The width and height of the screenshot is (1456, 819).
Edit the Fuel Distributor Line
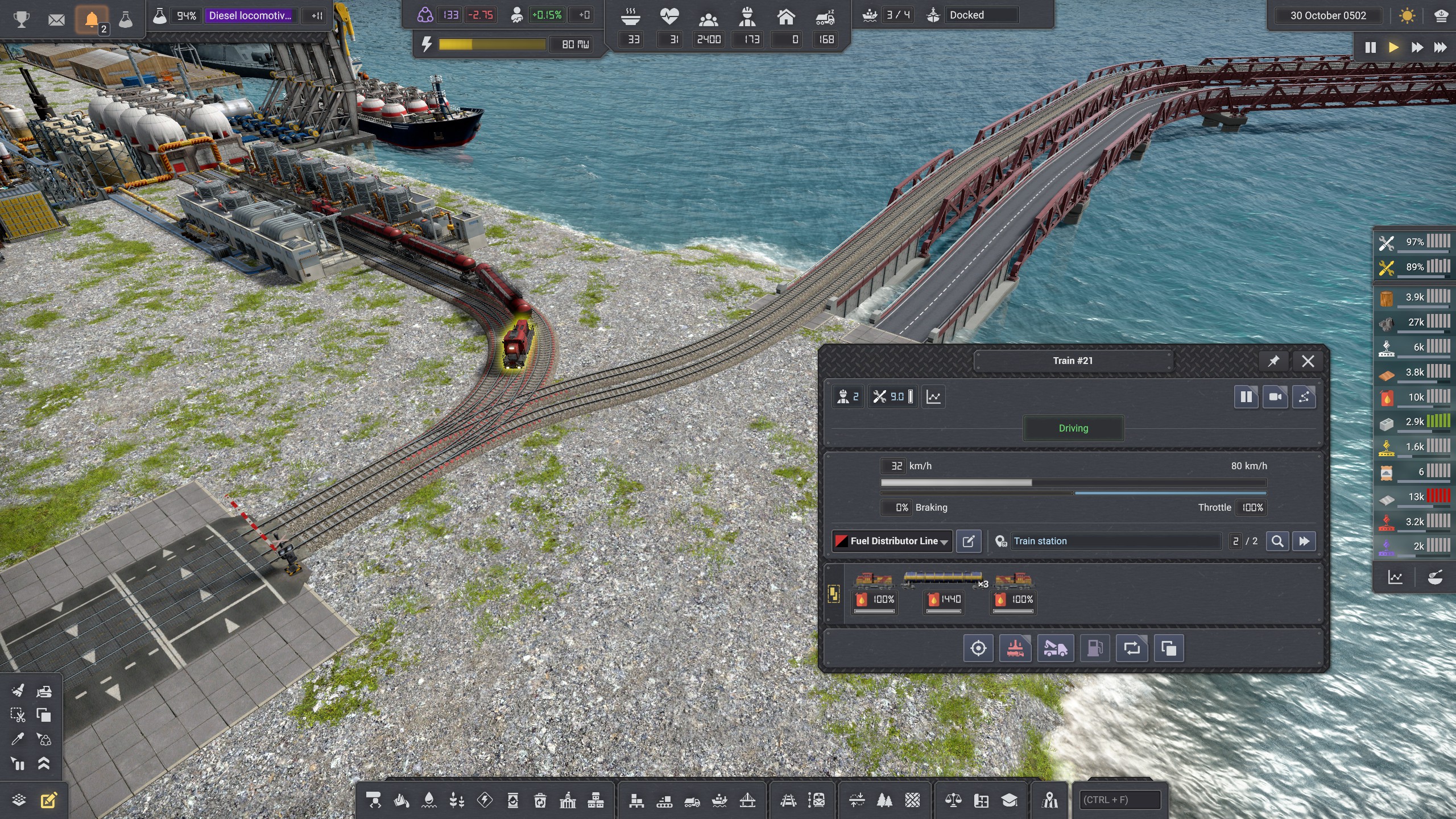click(969, 541)
